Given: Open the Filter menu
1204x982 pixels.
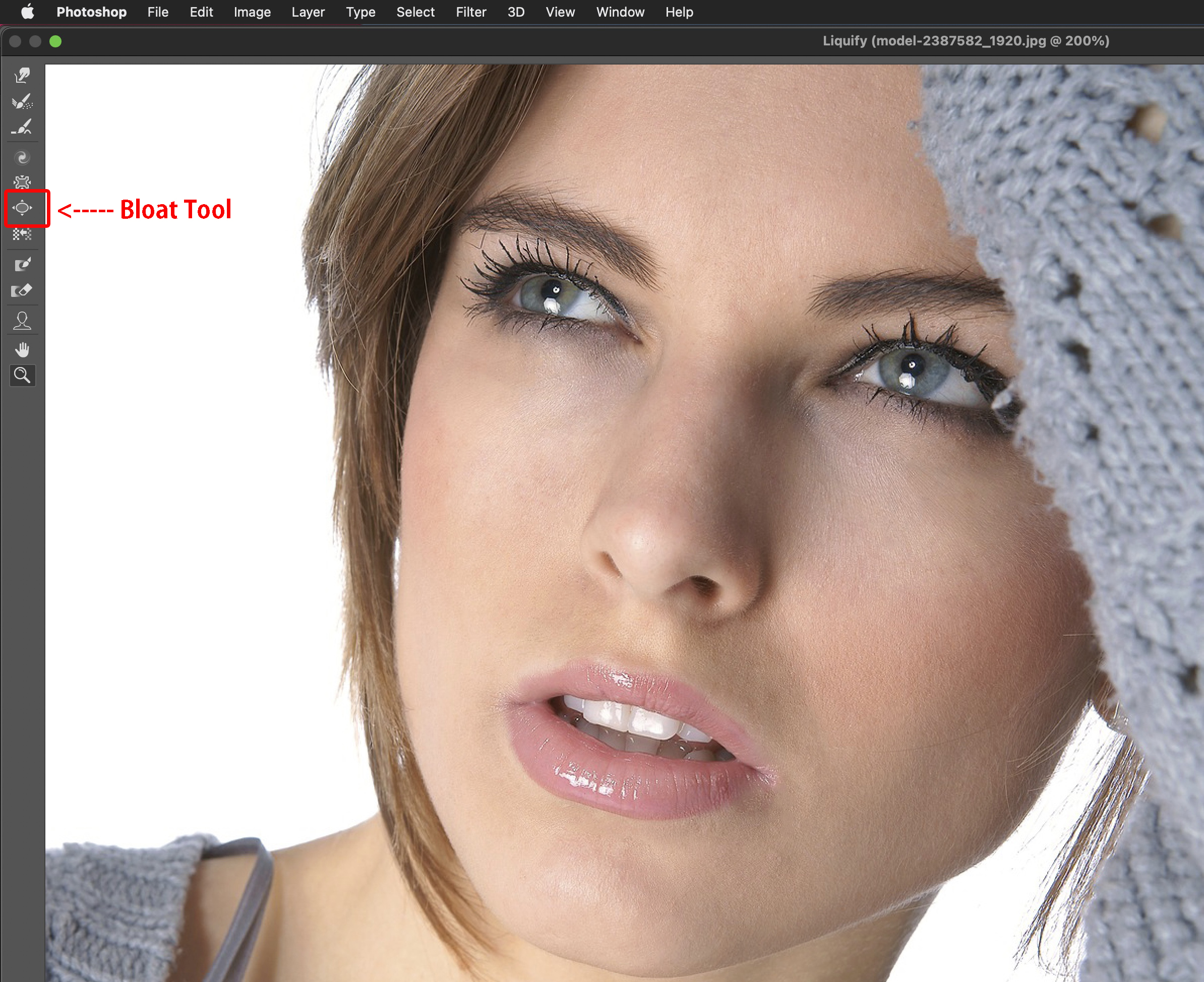Looking at the screenshot, I should [x=471, y=12].
